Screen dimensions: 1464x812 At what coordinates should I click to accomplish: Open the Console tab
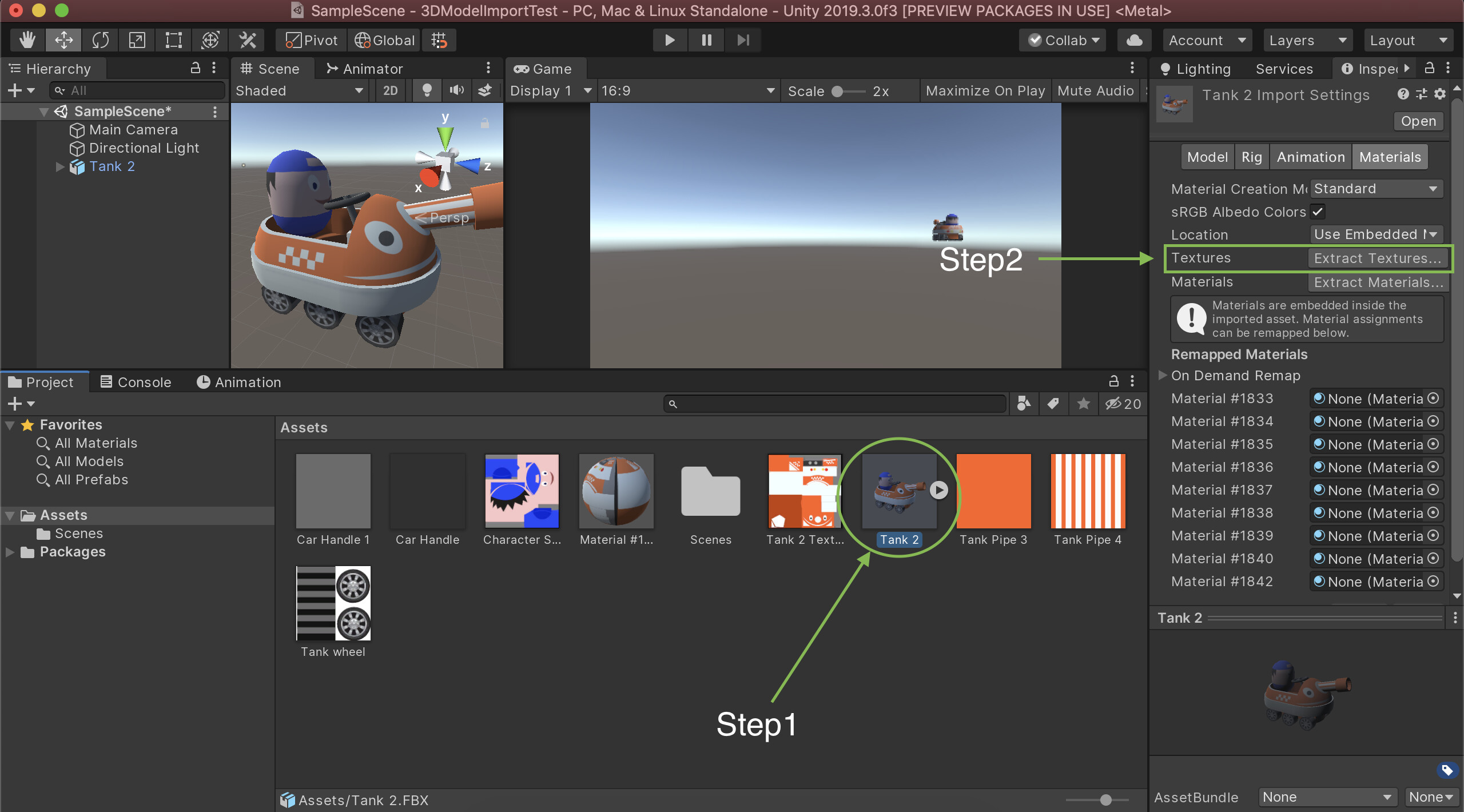click(136, 382)
